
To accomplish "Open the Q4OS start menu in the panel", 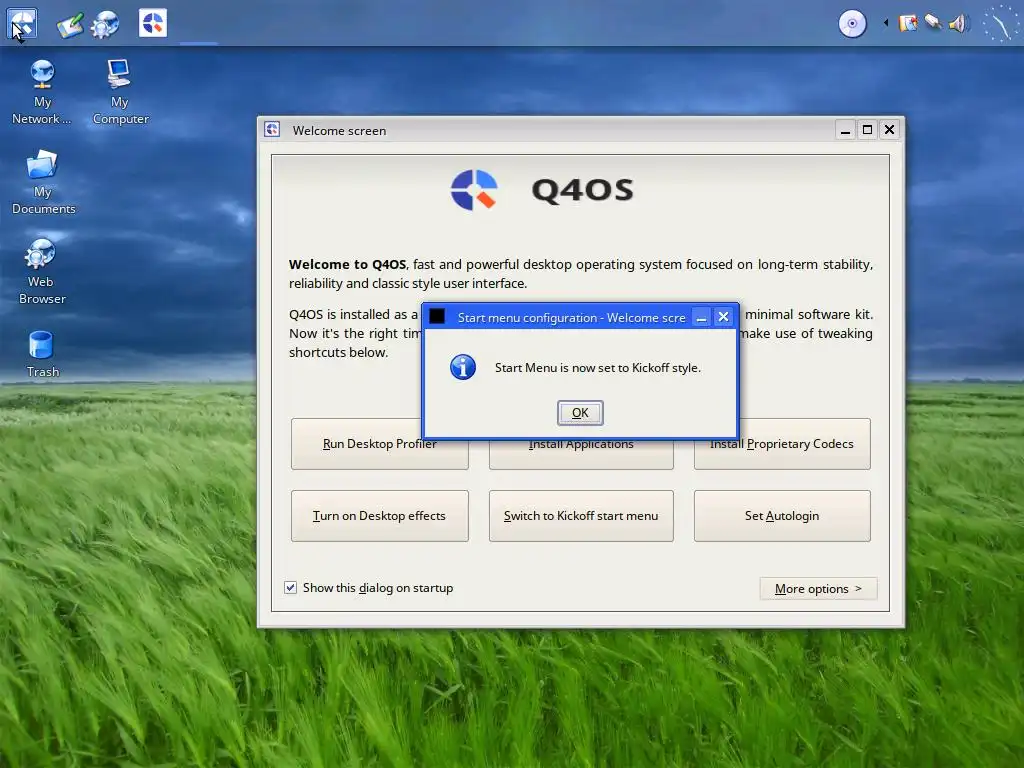I will (x=22, y=24).
